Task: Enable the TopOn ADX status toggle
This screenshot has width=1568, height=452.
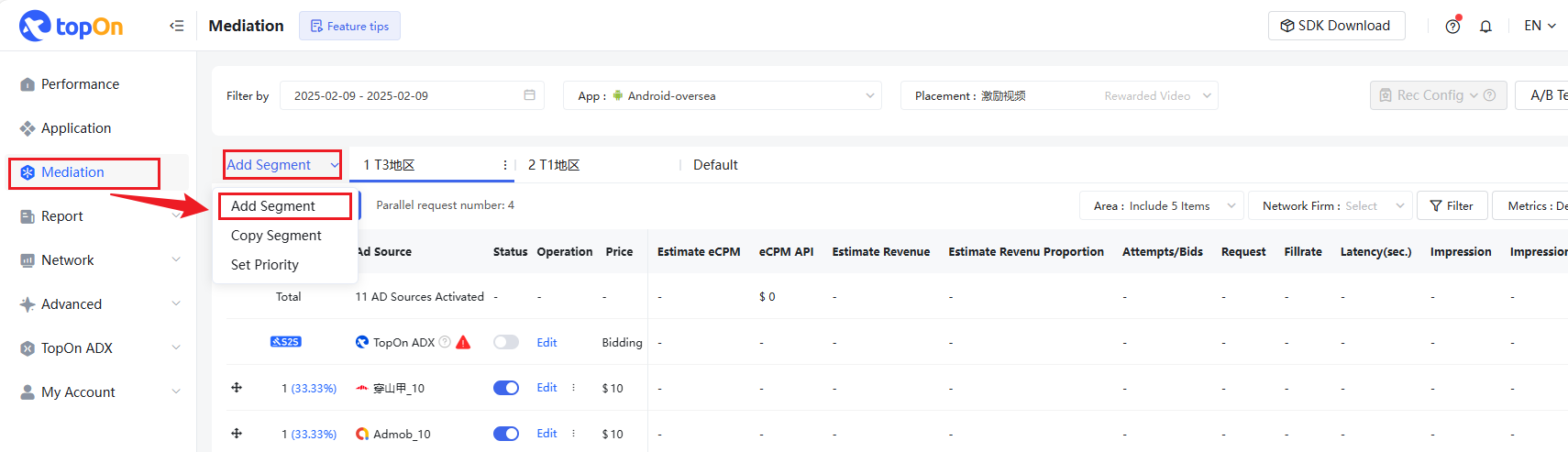Action: [505, 342]
